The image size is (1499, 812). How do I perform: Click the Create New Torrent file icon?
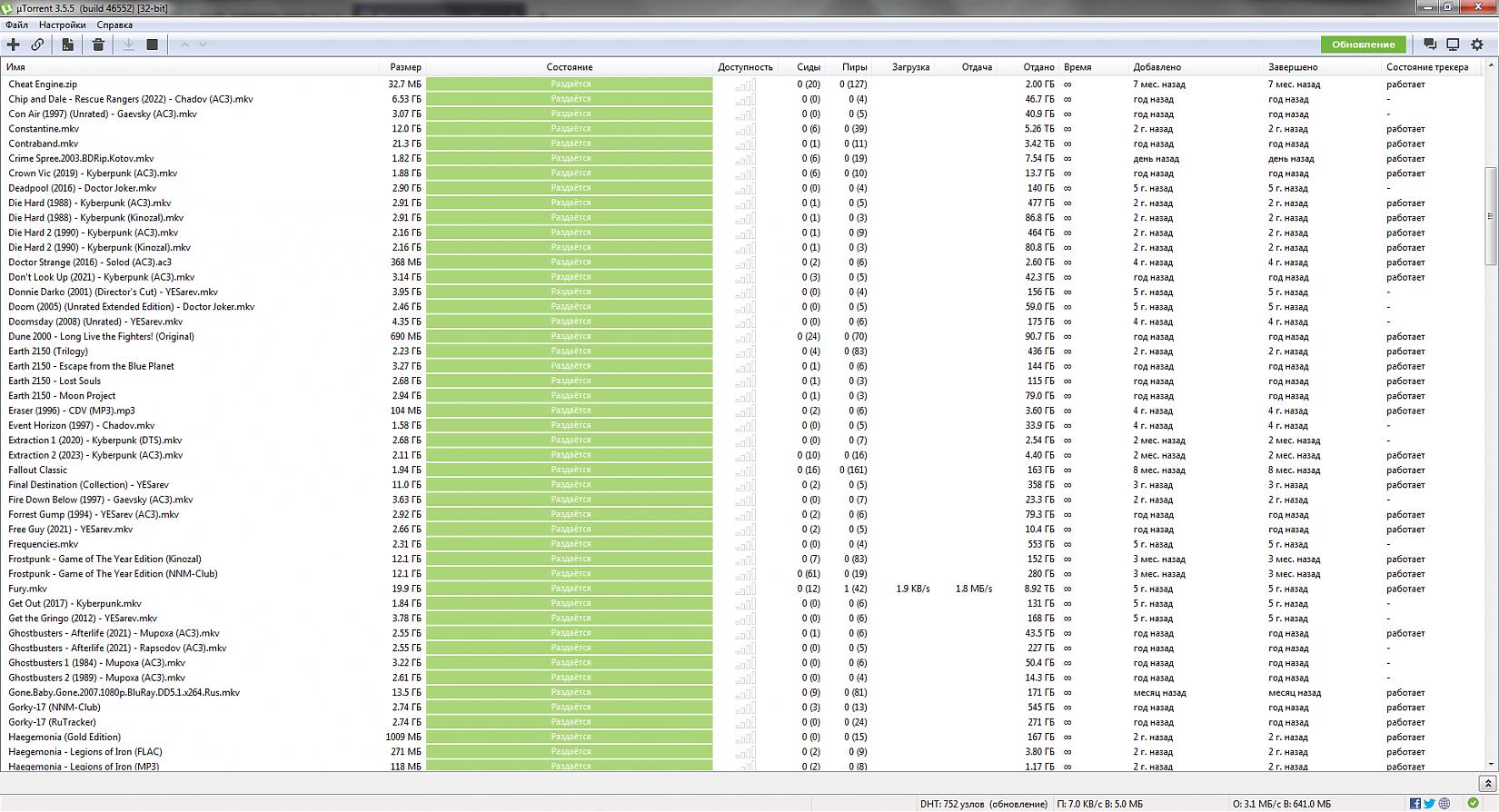(x=68, y=45)
